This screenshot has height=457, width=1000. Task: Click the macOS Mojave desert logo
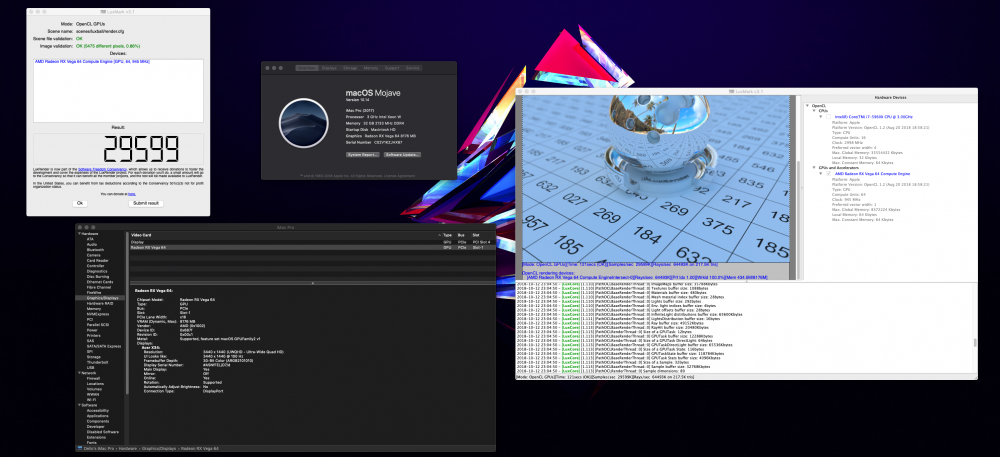pyautogui.click(x=304, y=123)
